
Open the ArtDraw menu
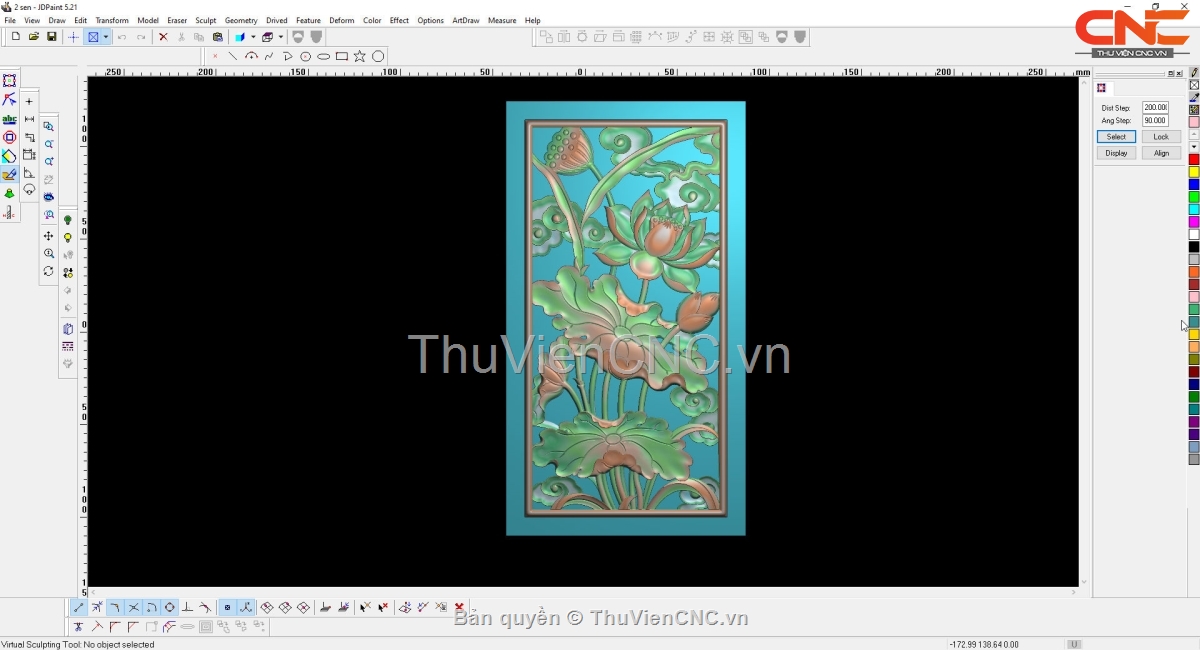[465, 20]
